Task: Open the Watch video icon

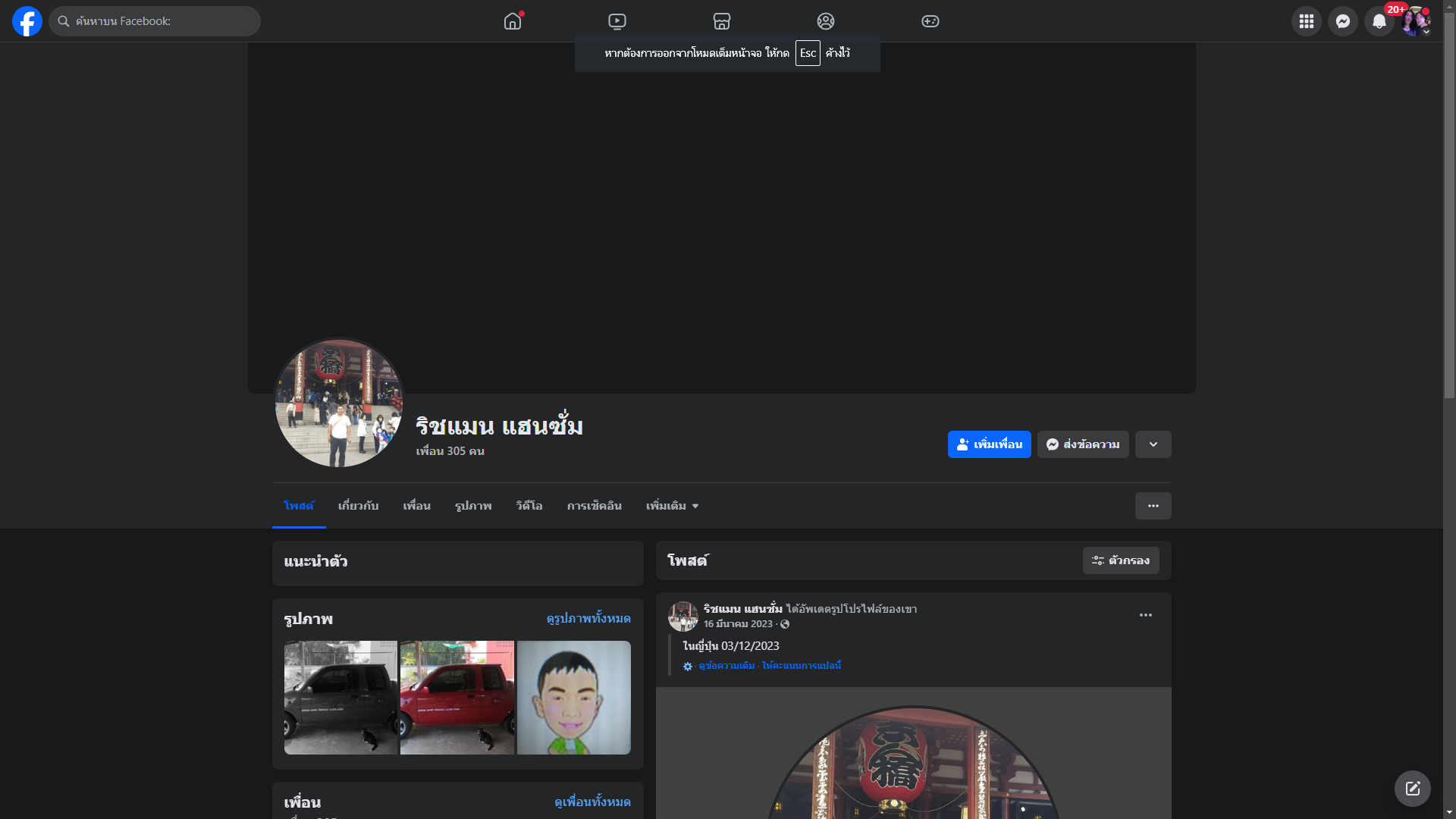Action: pyautogui.click(x=617, y=21)
